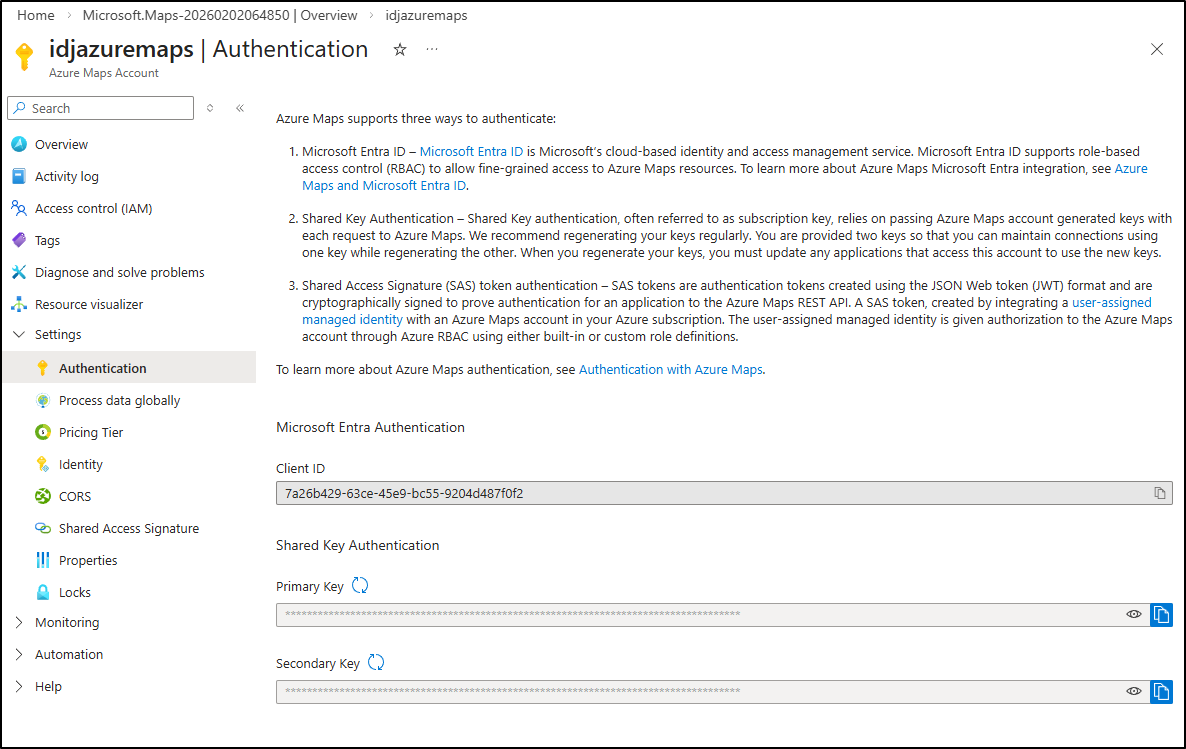Screen dimensions: 1186x749
Task: Open the more options ellipsis menu
Action: point(432,50)
